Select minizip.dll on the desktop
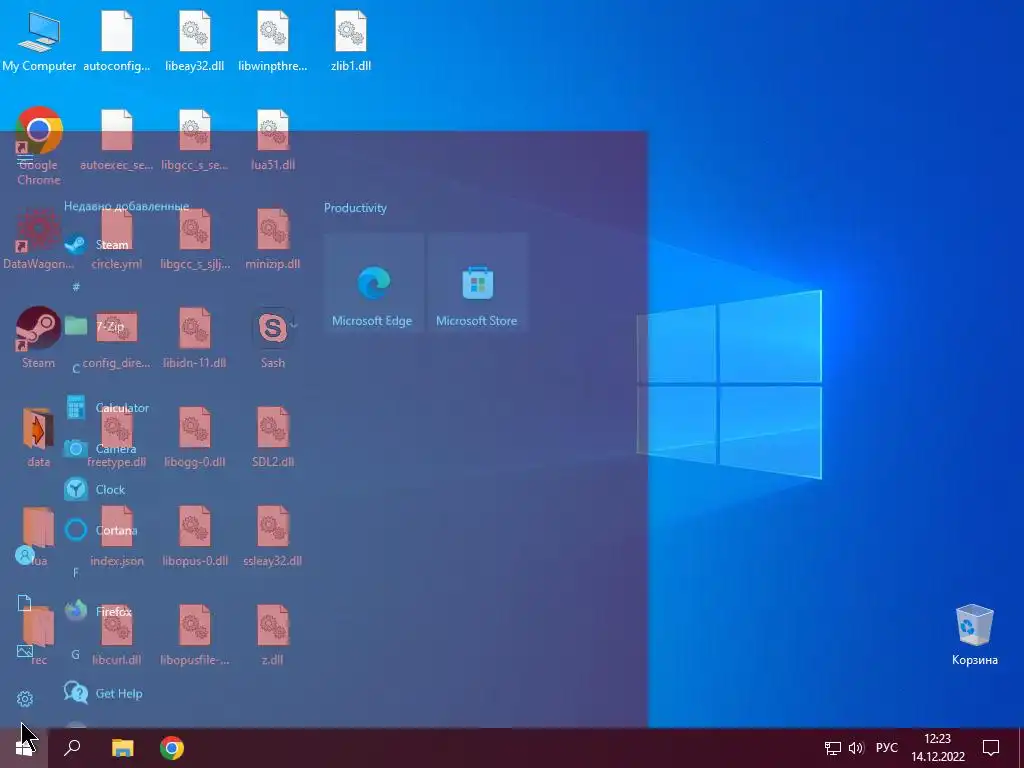The image size is (1024, 768). tap(272, 239)
